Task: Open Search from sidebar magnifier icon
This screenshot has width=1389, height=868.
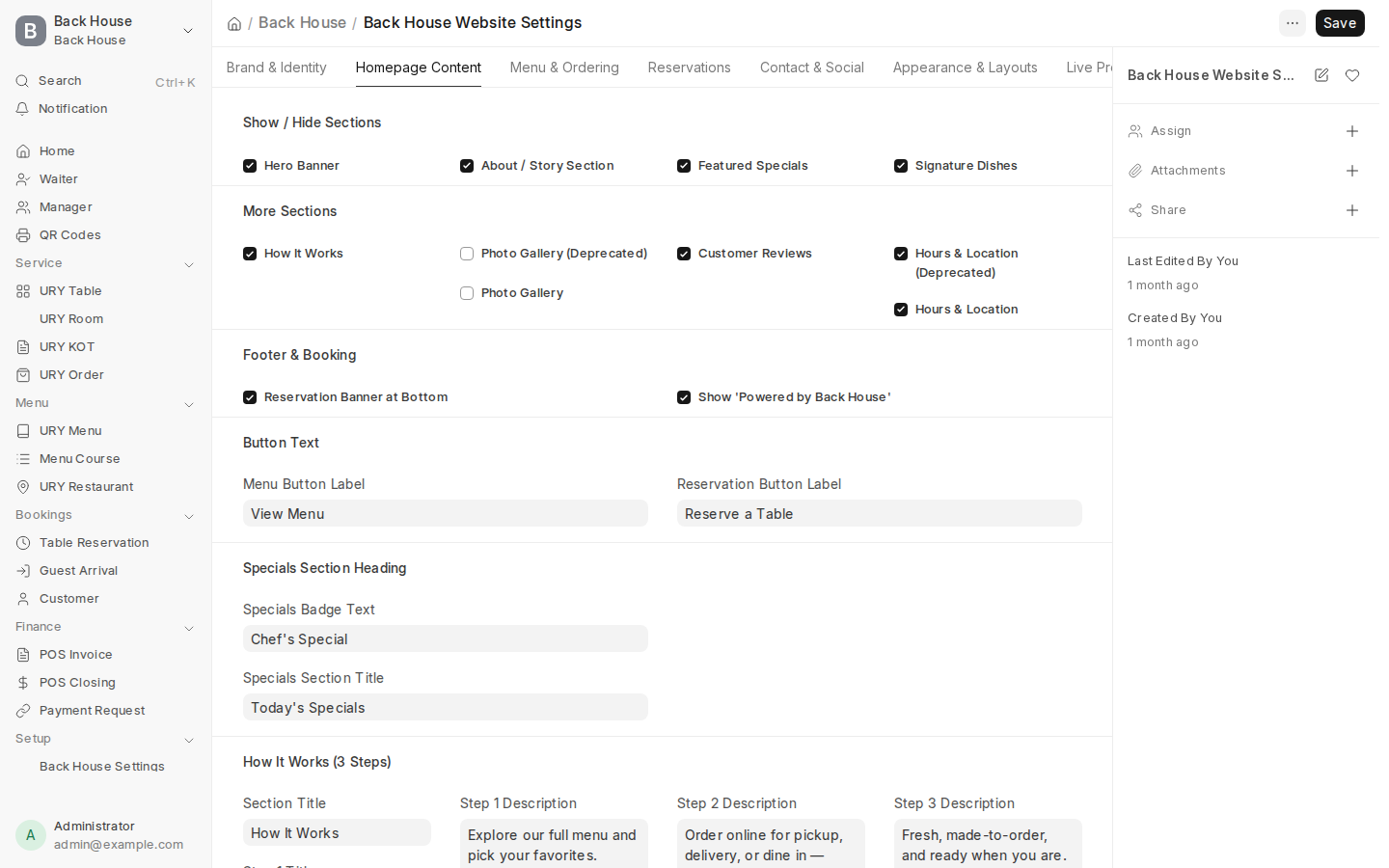Action: pyautogui.click(x=22, y=81)
